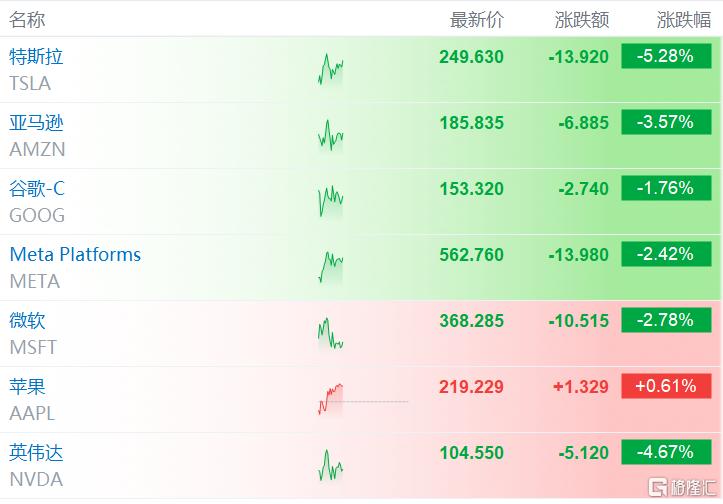
Task: Click the -4.67% change badge for NVDA
Action: pyautogui.click(x=666, y=452)
